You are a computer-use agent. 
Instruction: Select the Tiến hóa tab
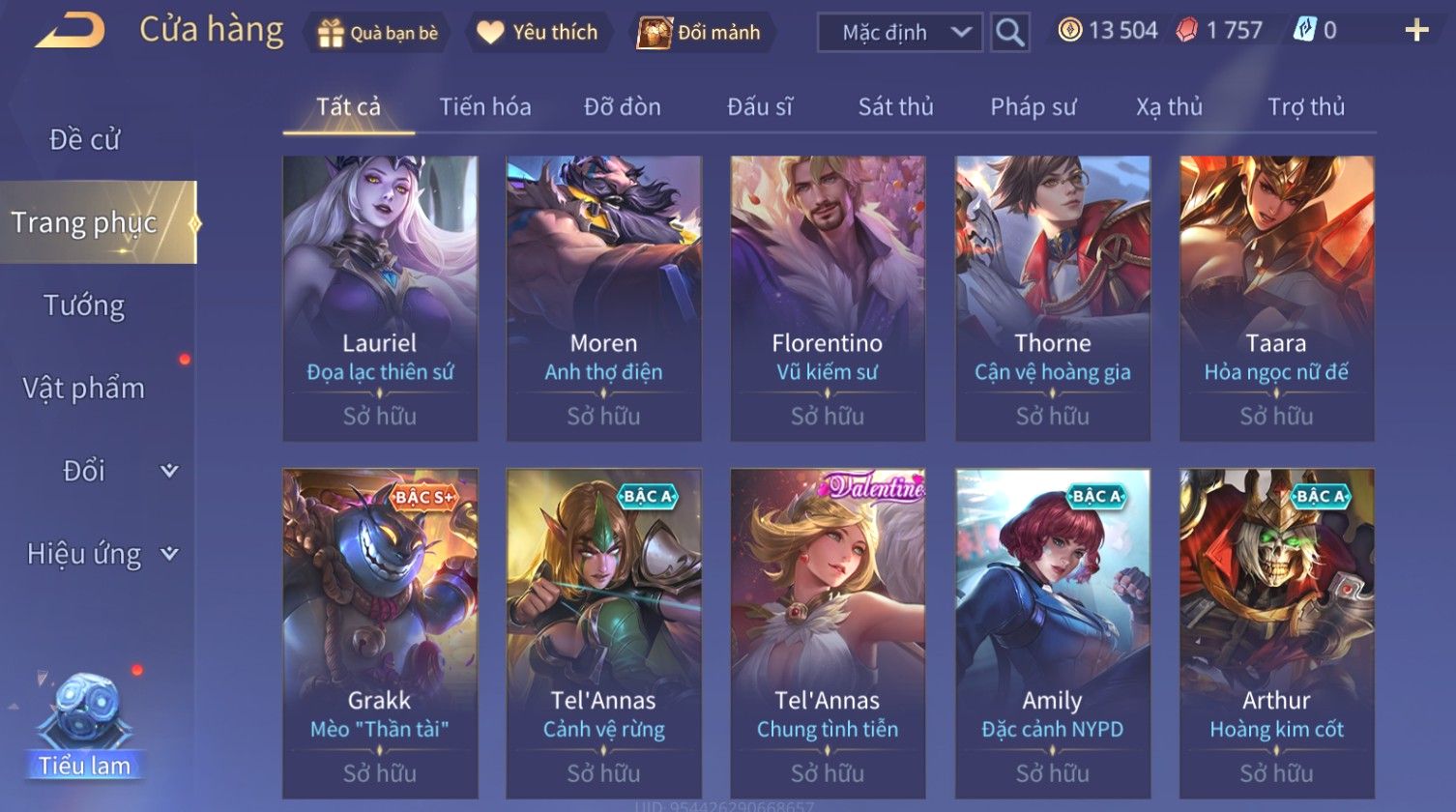pos(485,107)
